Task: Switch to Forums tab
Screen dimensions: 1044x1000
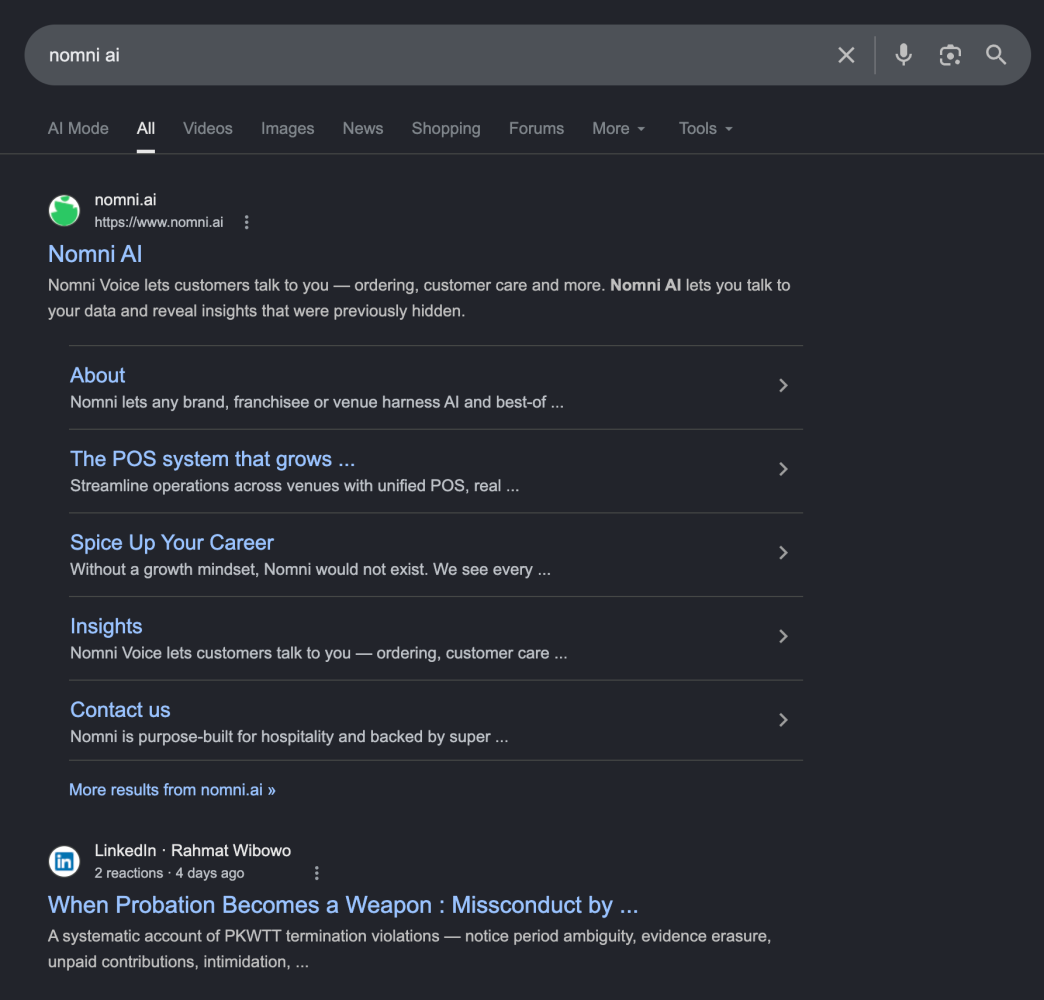Action: pos(537,128)
